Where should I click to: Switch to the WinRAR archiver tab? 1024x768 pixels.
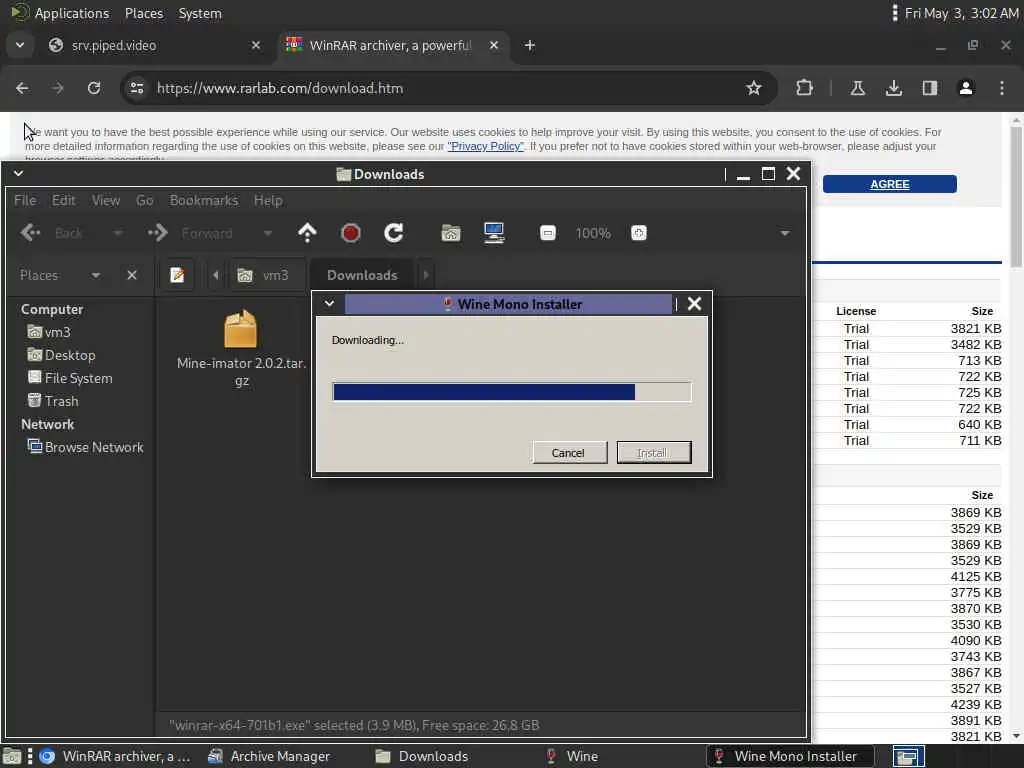point(392,45)
